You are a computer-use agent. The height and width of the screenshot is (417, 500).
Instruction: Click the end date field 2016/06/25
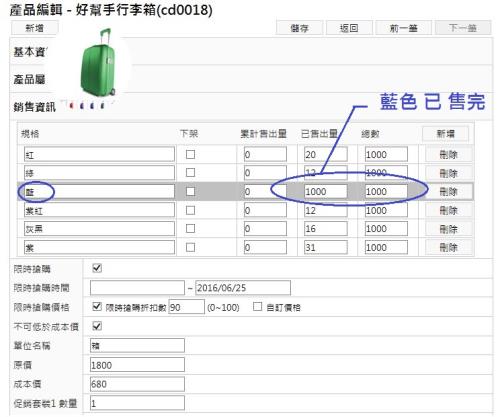click(x=243, y=288)
